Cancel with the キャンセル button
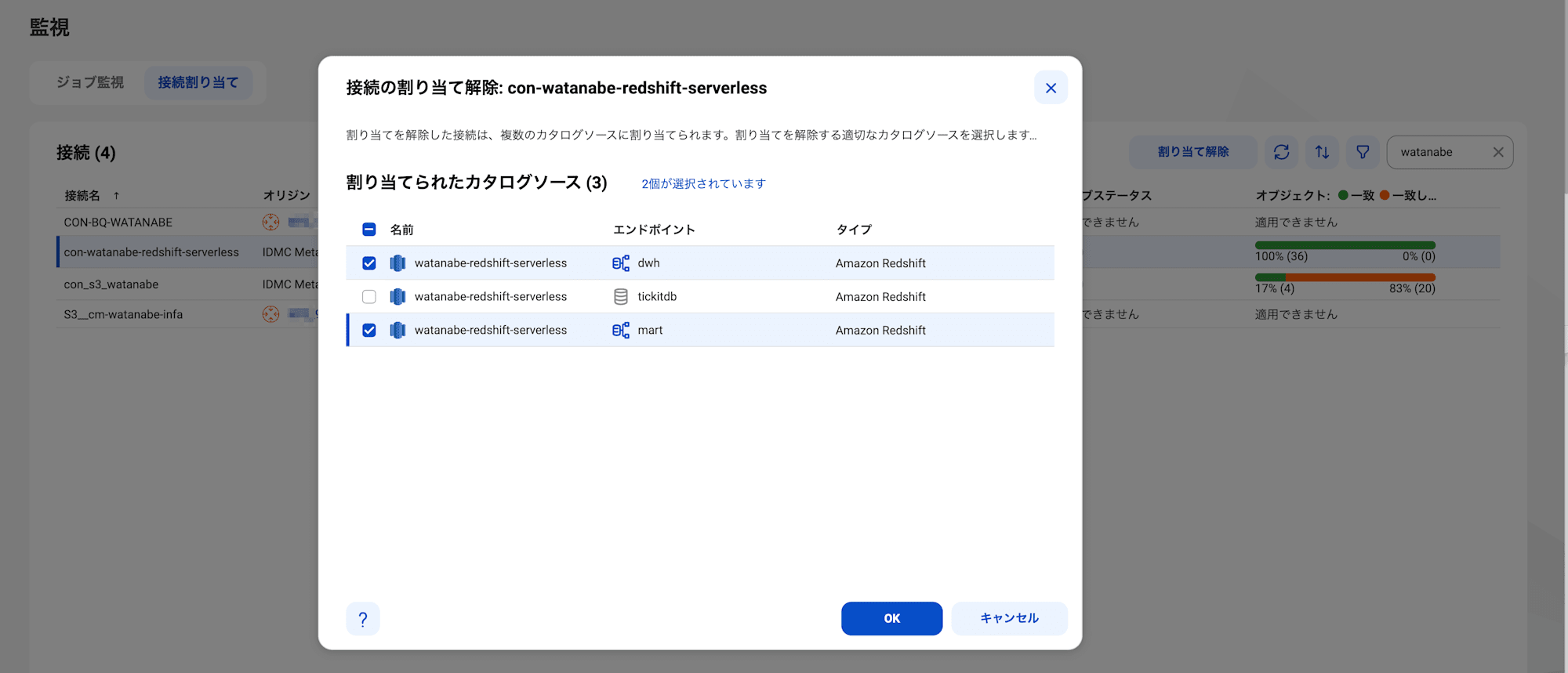Viewport: 1568px width, 673px height. (x=1009, y=618)
